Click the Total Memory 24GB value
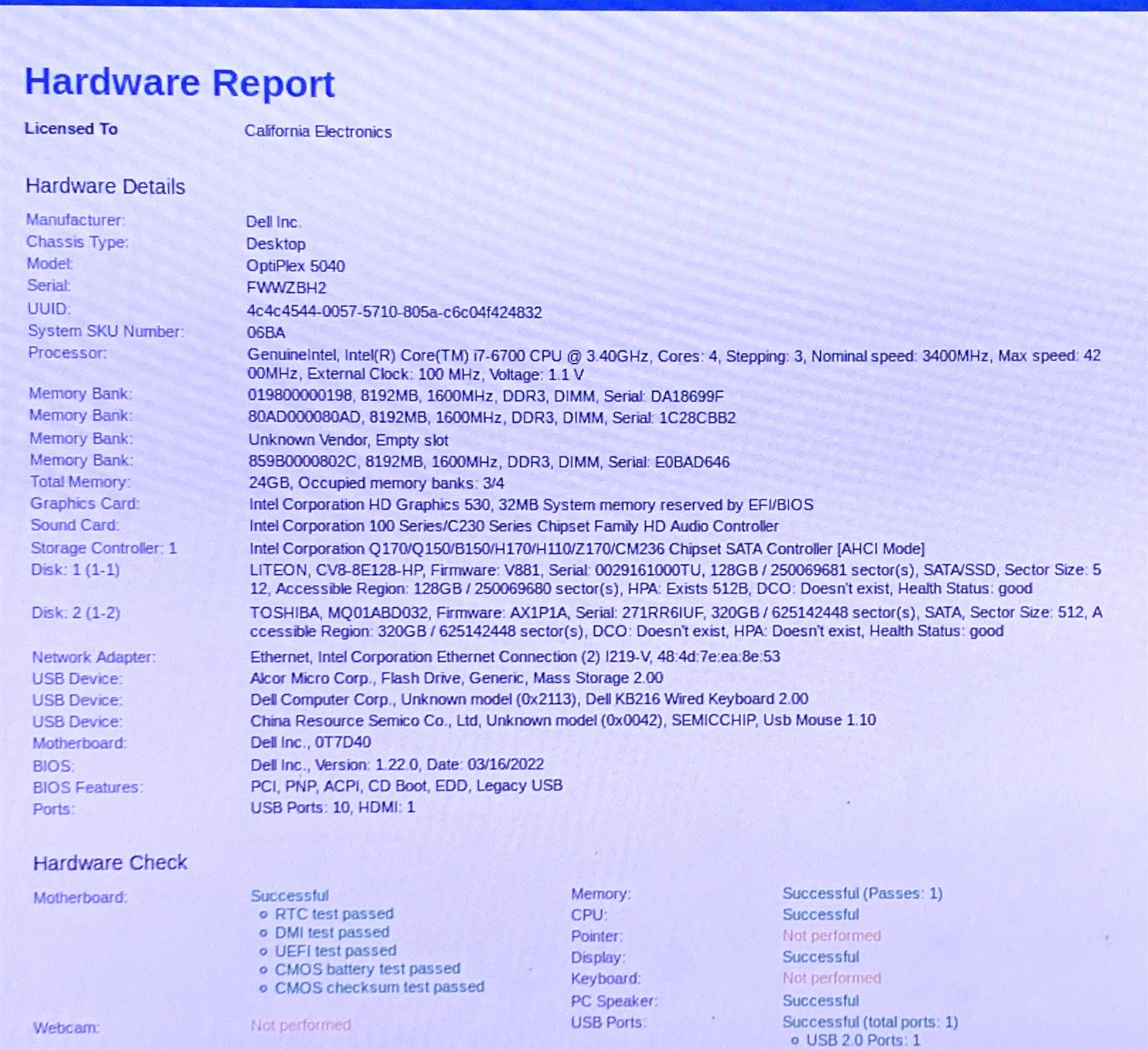 [376, 483]
